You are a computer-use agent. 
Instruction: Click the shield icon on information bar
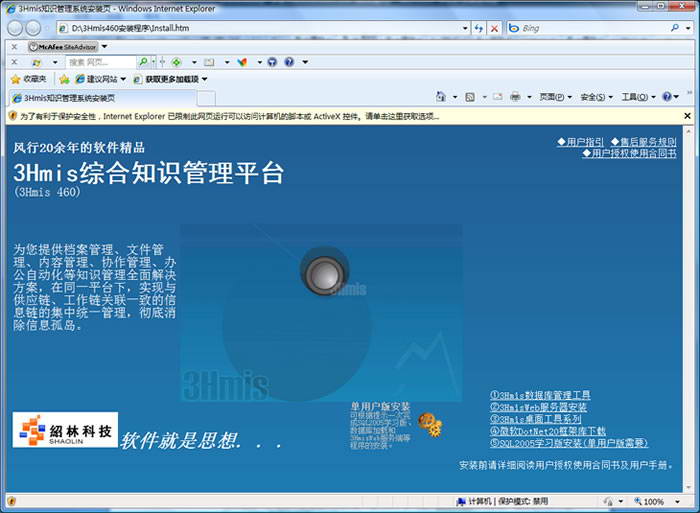click(12, 116)
